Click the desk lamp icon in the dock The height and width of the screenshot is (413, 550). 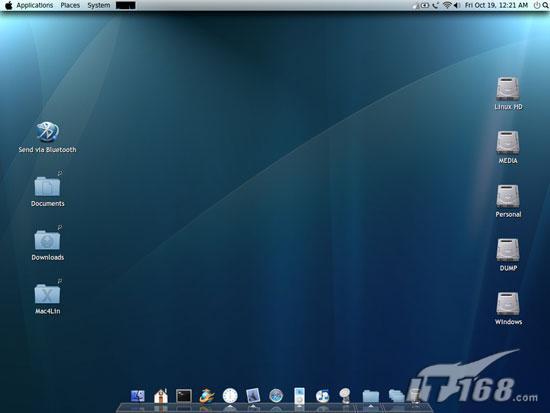pos(345,396)
